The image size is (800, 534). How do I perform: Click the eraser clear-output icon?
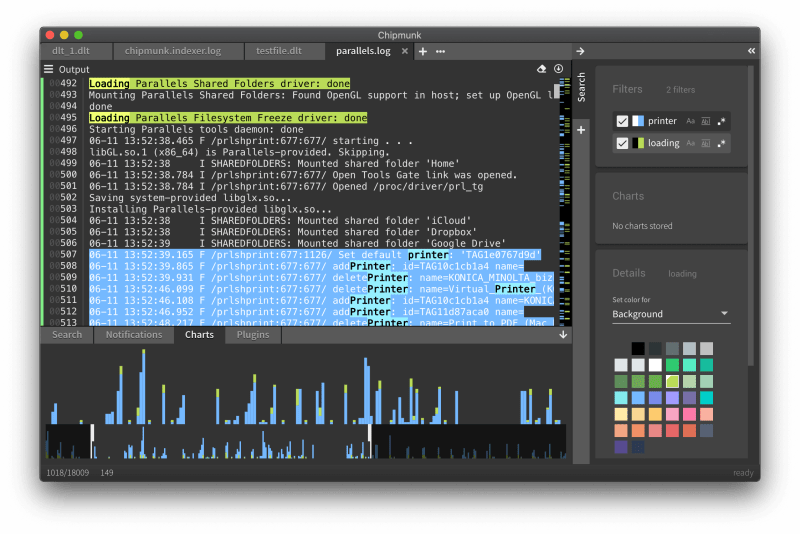click(541, 69)
